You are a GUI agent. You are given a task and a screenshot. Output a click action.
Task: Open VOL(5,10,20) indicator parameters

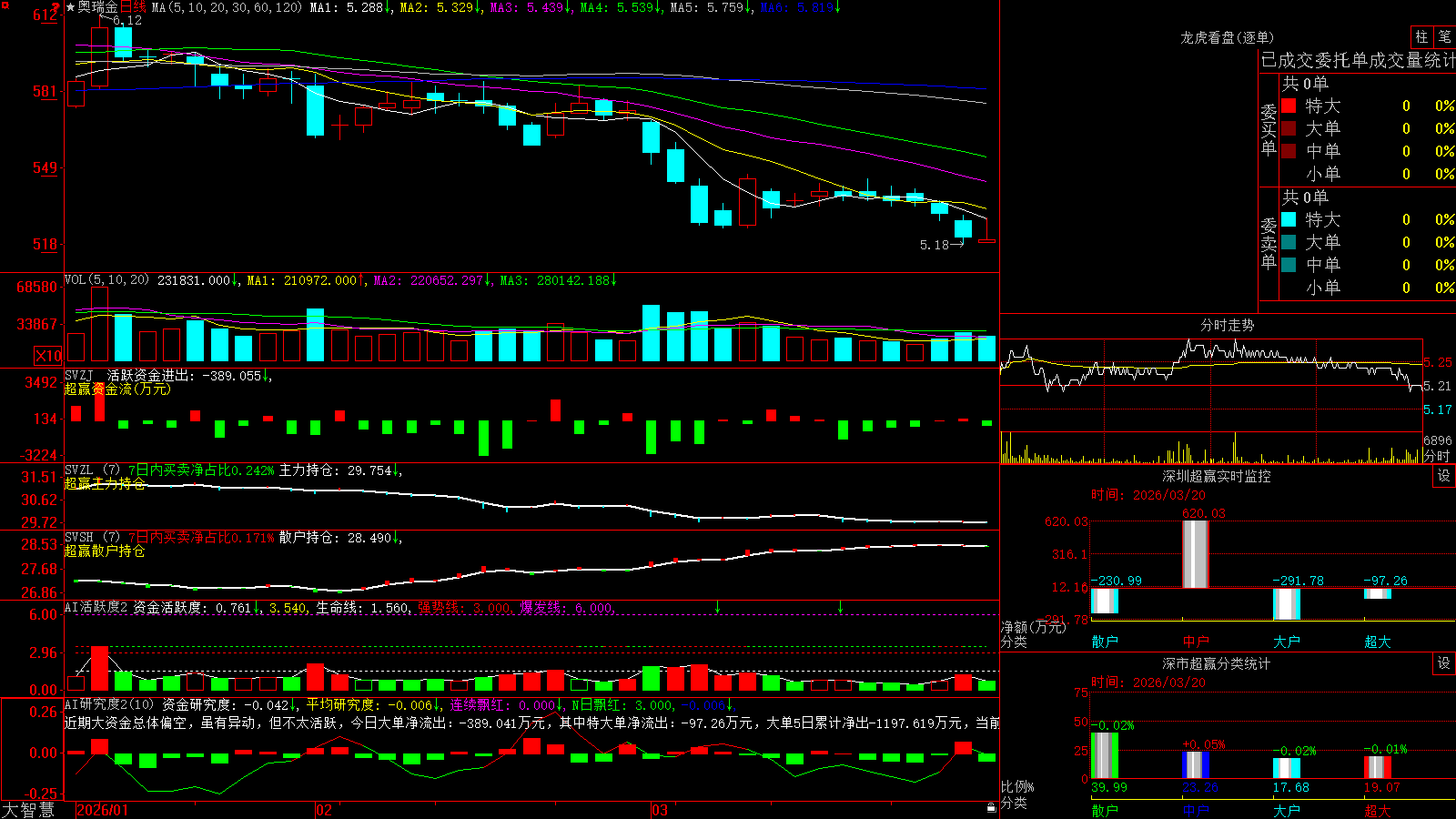(x=106, y=280)
